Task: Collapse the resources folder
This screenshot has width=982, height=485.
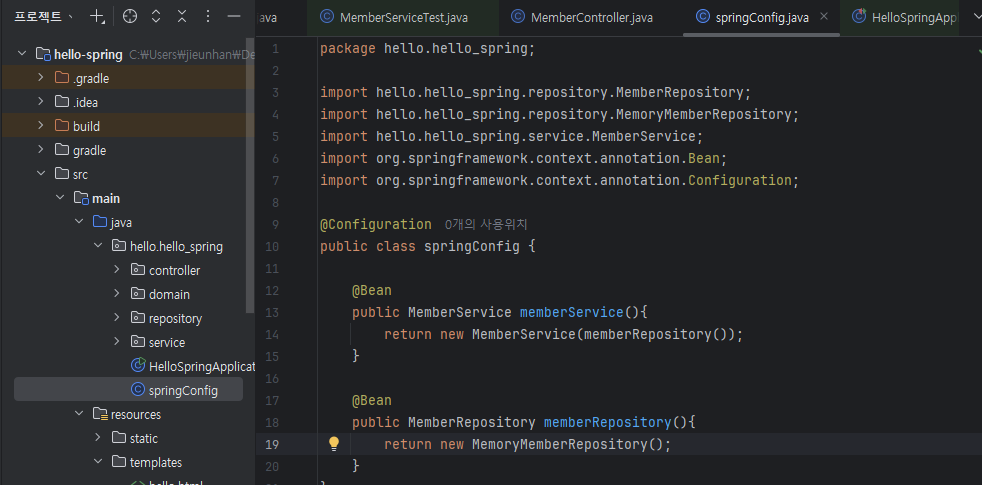Action: [x=79, y=414]
